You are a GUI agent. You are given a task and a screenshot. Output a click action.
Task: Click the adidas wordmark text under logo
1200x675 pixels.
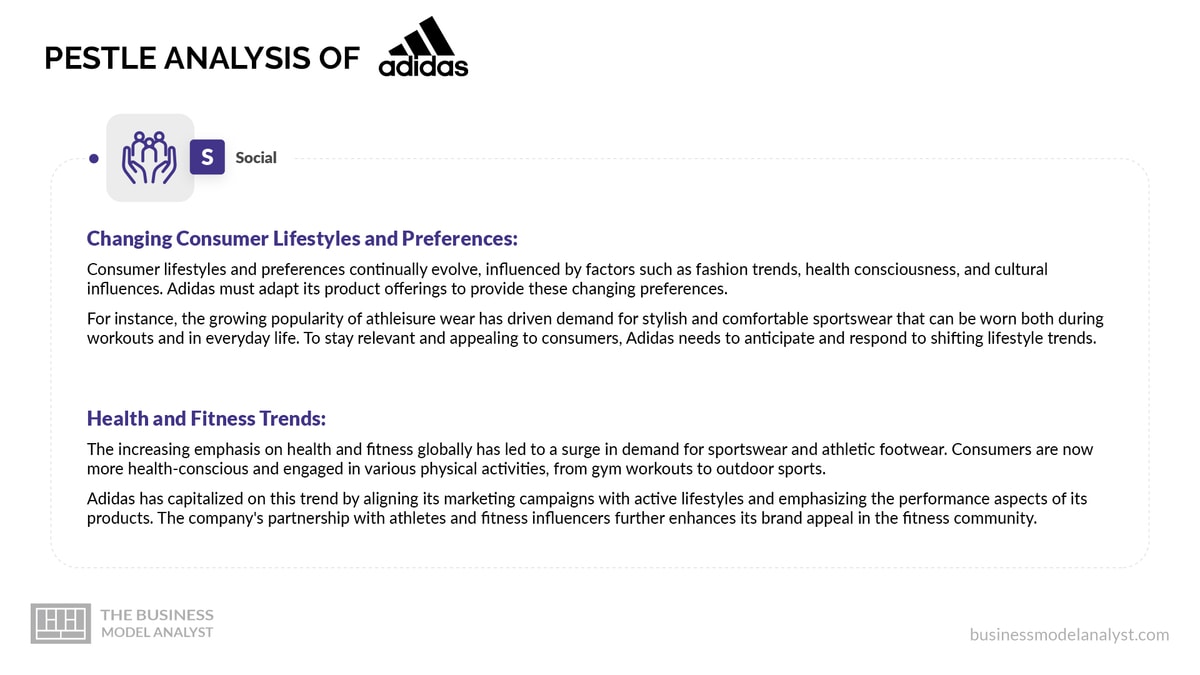point(423,67)
